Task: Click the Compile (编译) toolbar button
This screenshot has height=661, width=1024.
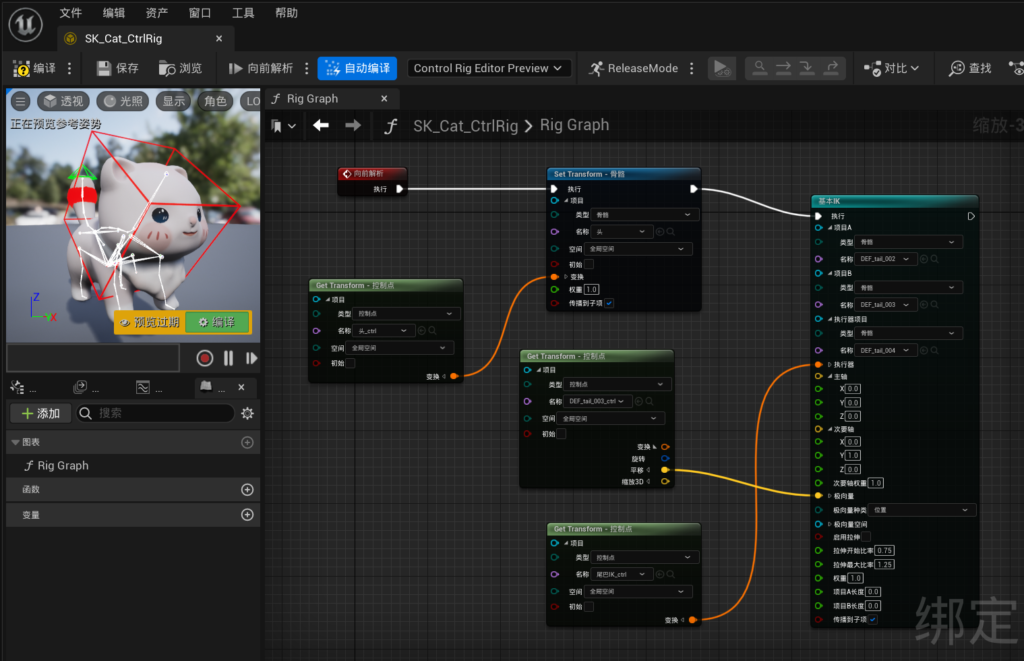Action: [x=34, y=68]
